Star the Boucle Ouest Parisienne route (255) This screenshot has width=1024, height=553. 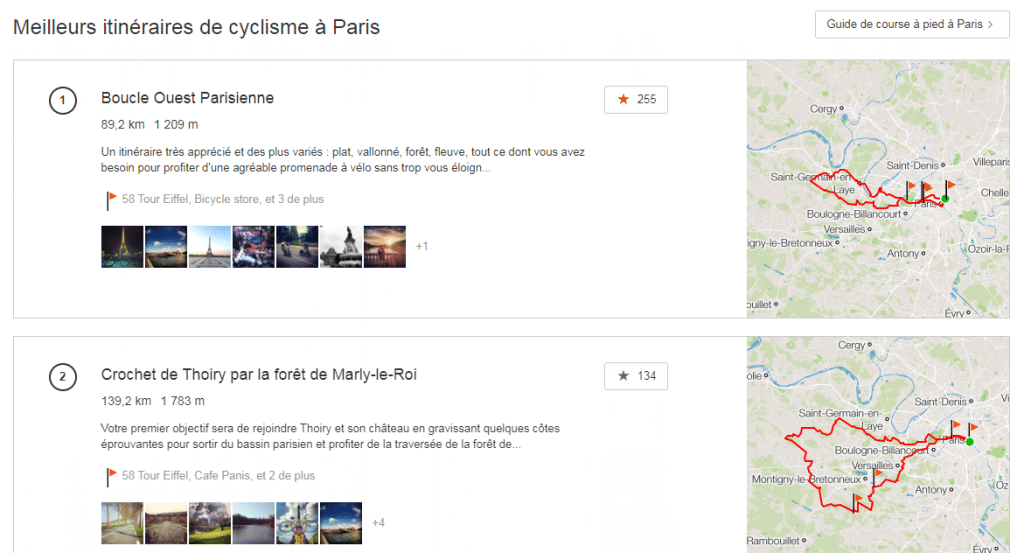pyautogui.click(x=635, y=99)
